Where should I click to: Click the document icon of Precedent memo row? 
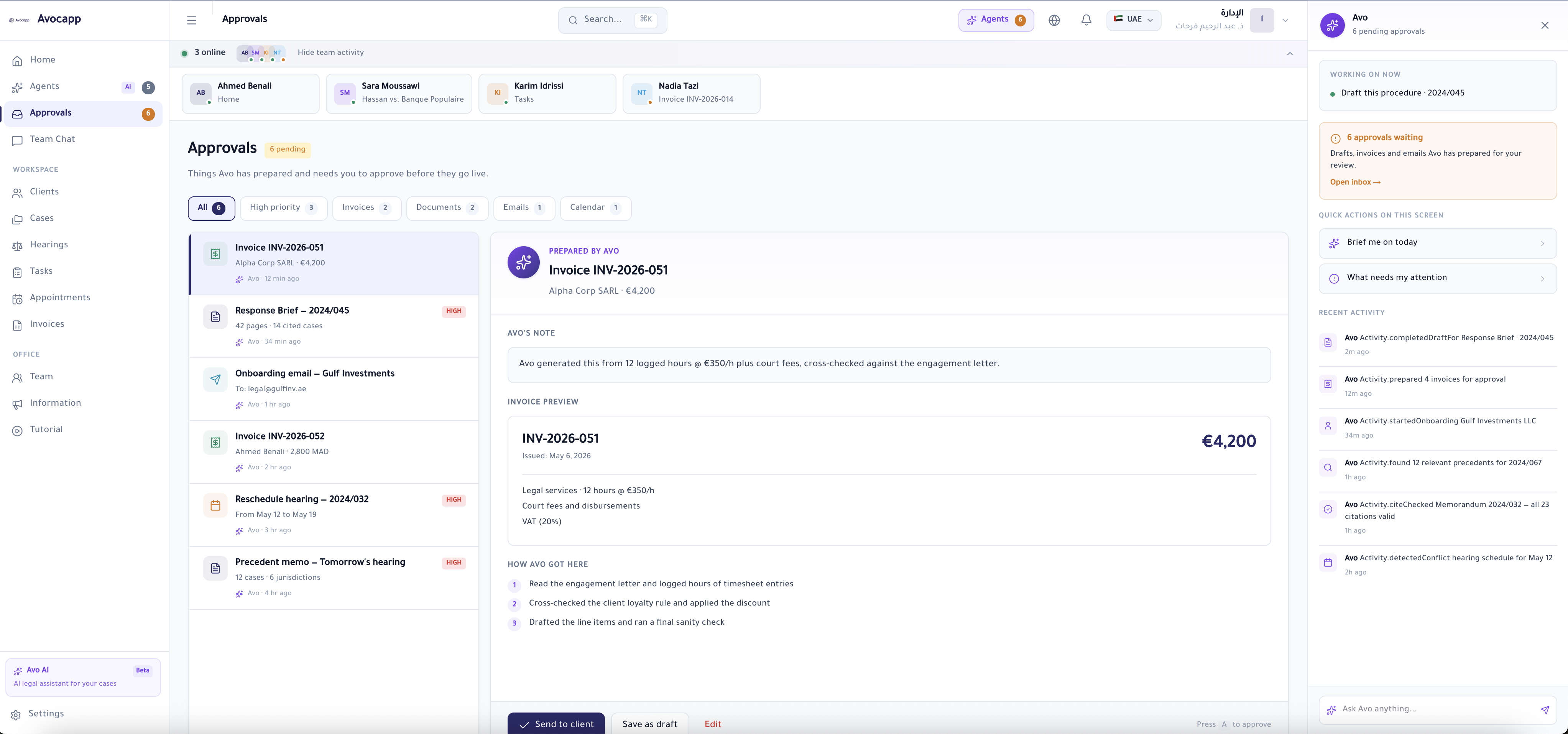tap(215, 568)
